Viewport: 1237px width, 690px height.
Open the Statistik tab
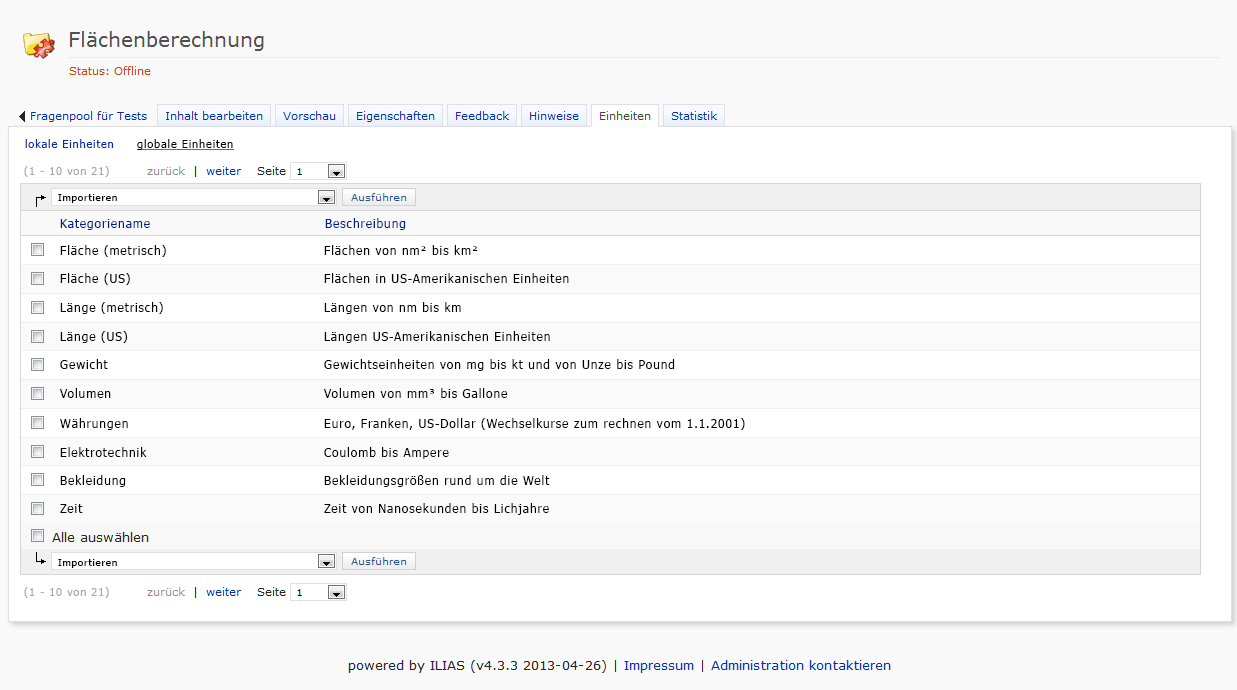(x=694, y=116)
